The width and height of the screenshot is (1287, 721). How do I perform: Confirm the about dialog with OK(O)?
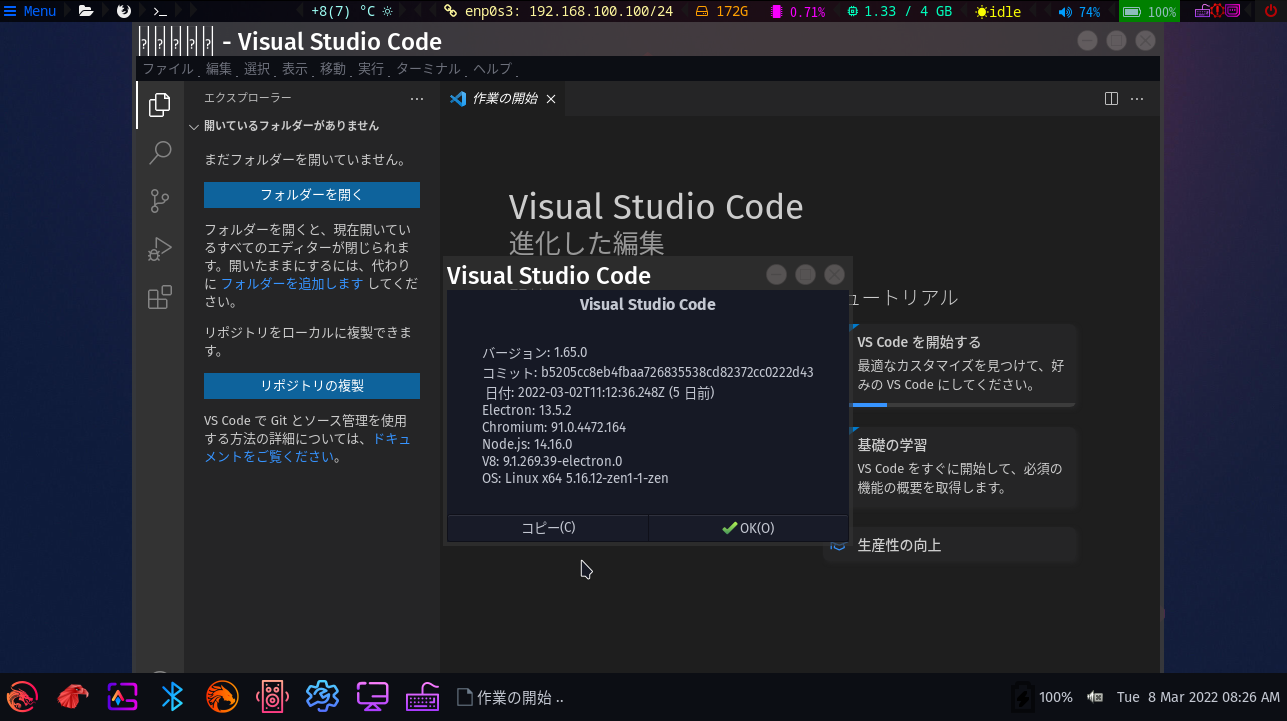(x=748, y=528)
